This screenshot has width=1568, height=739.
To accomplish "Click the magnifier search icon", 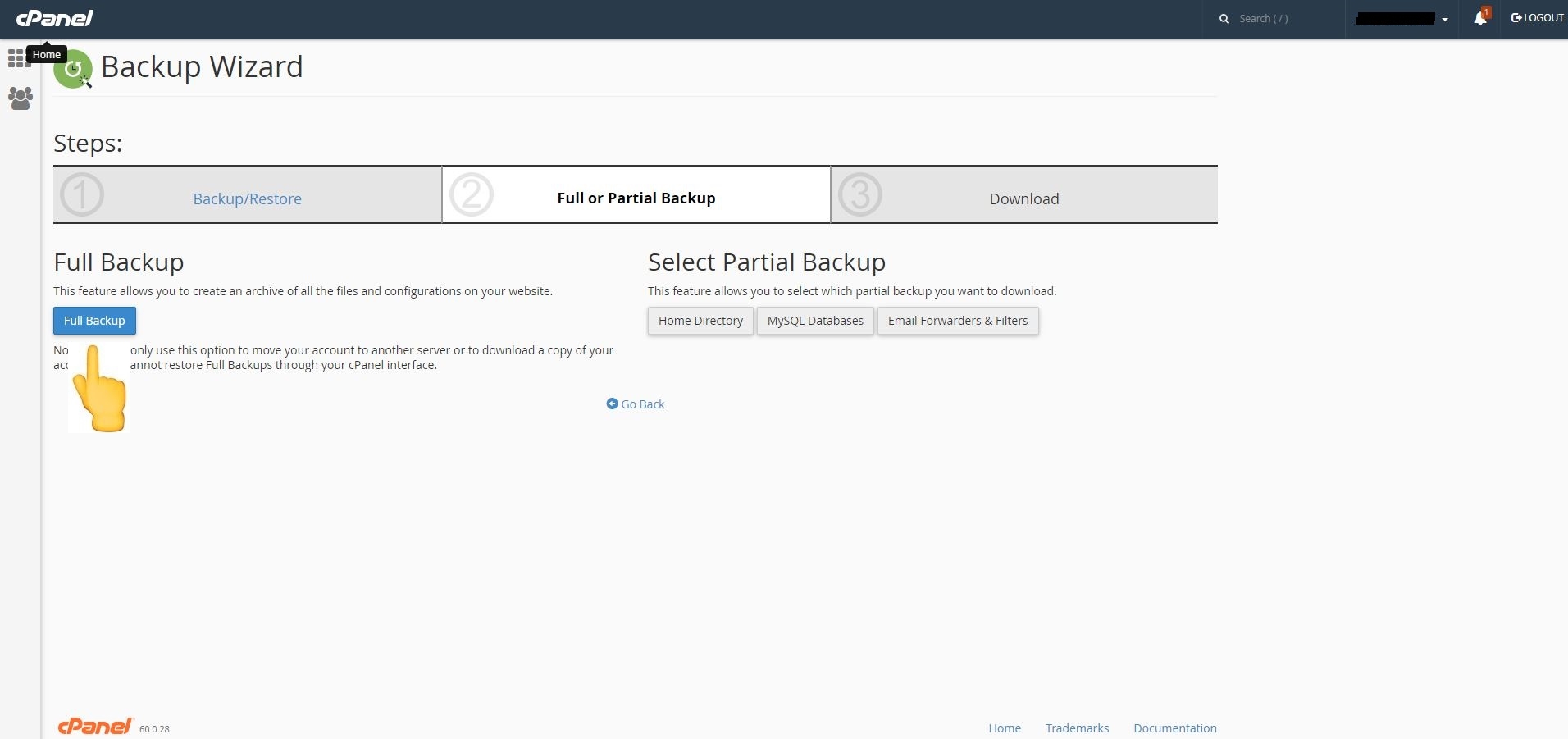I will (1224, 19).
